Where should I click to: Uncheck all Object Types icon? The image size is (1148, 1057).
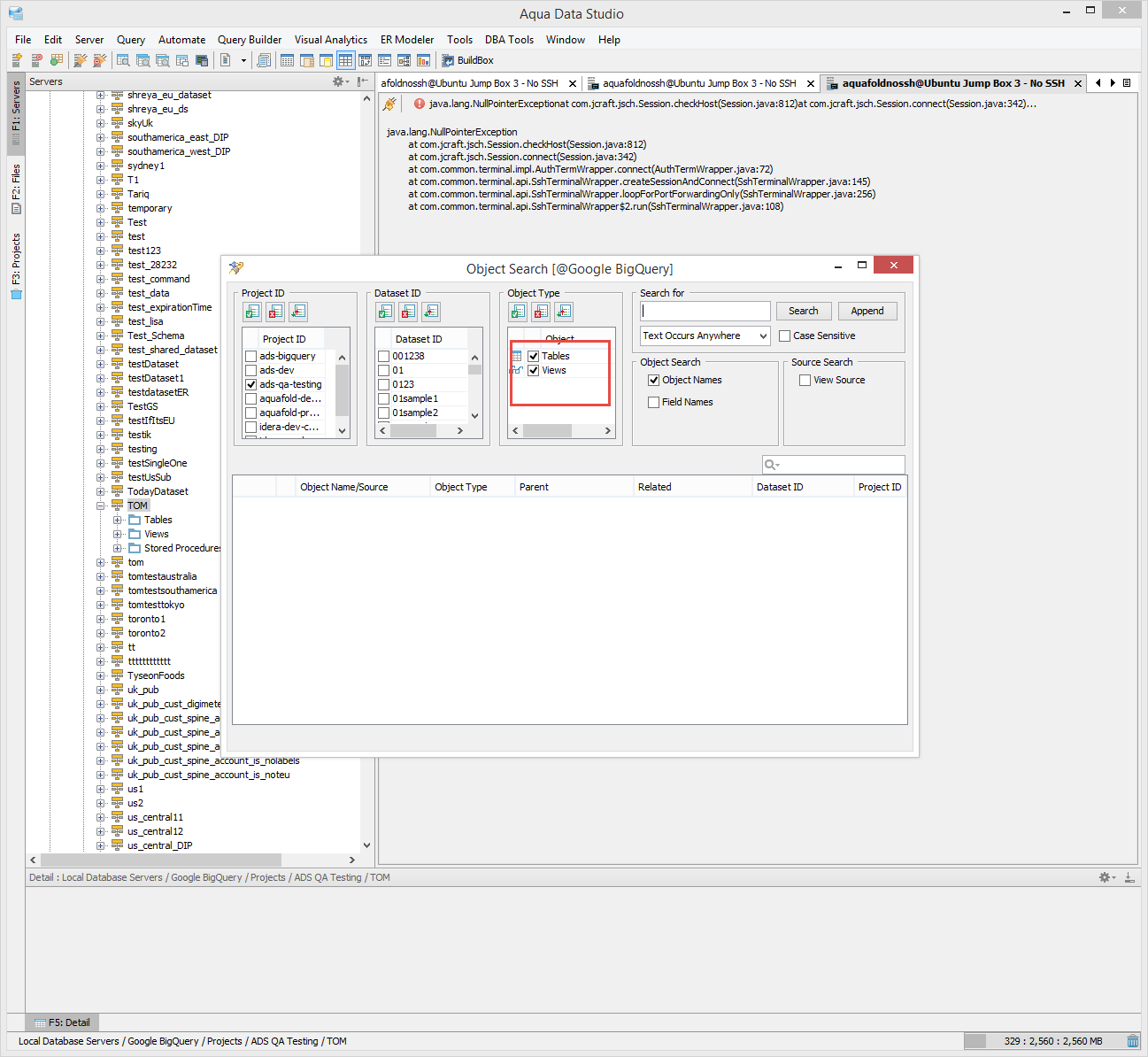pyautogui.click(x=541, y=312)
